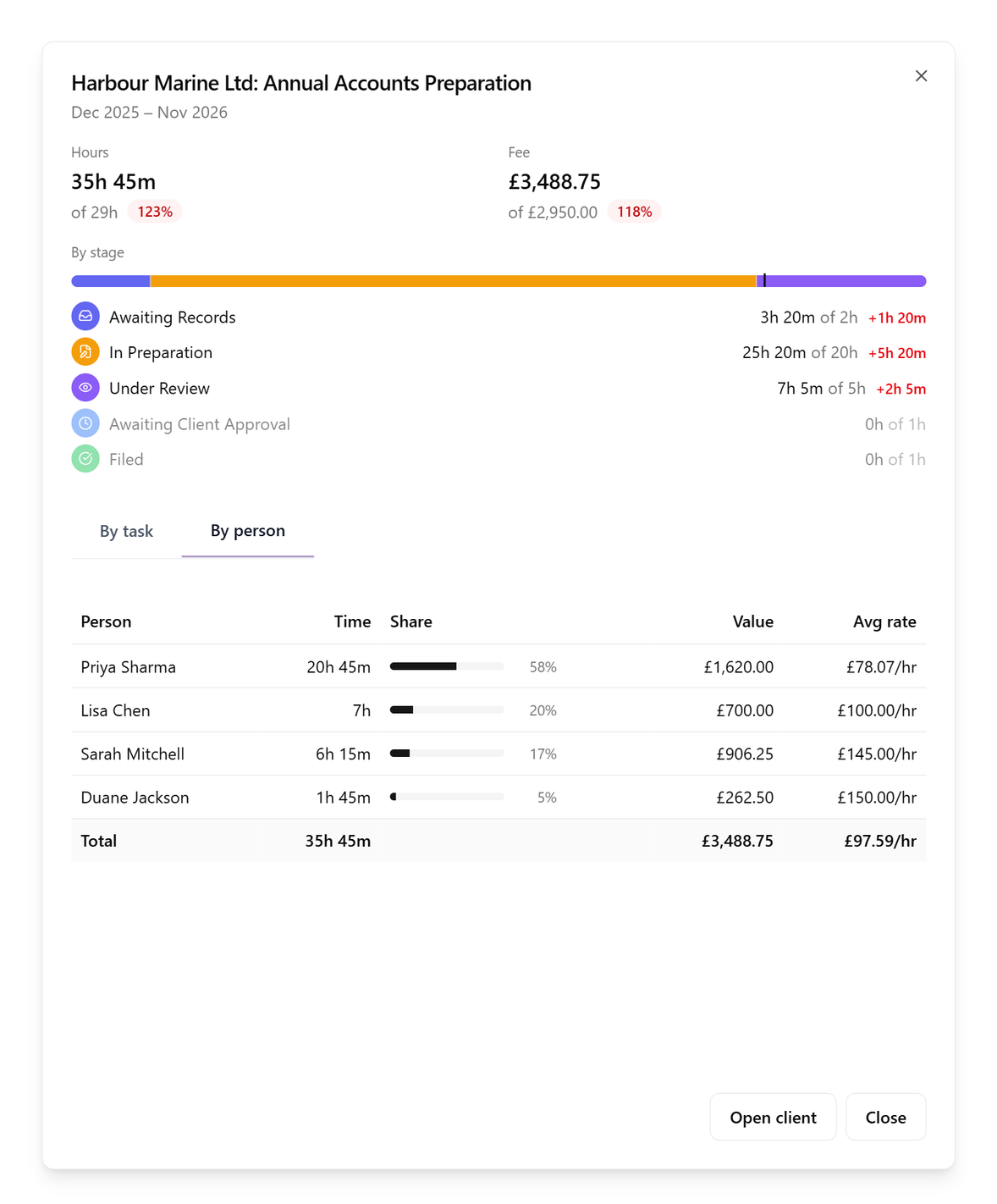Click the black budget marker on stage bar

click(x=764, y=280)
